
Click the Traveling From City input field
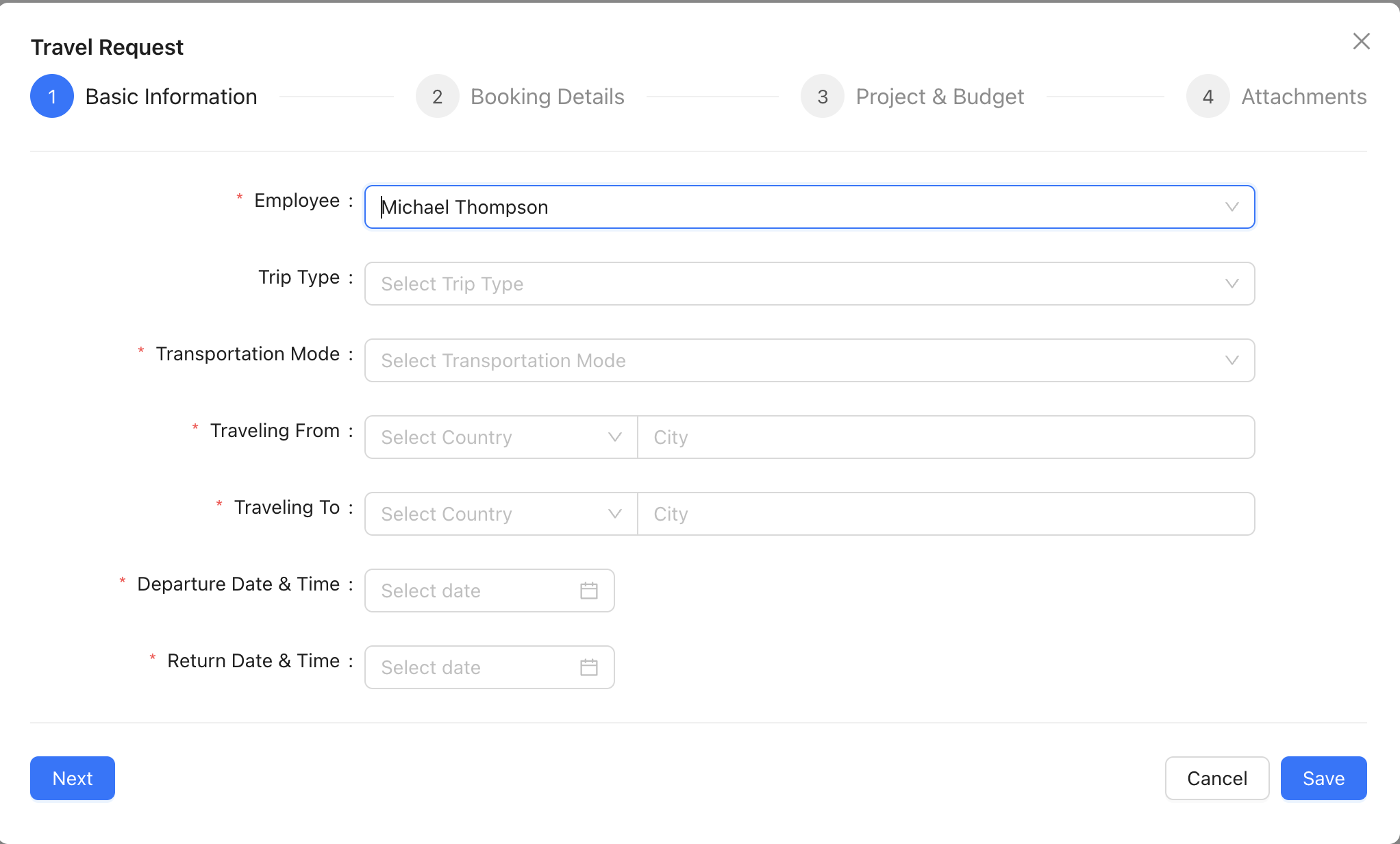(945, 437)
